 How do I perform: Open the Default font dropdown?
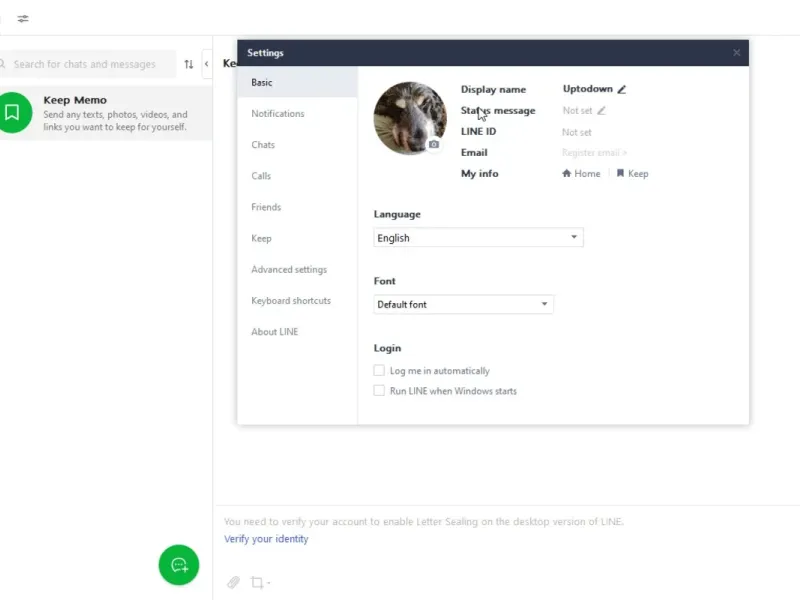pyautogui.click(x=463, y=305)
